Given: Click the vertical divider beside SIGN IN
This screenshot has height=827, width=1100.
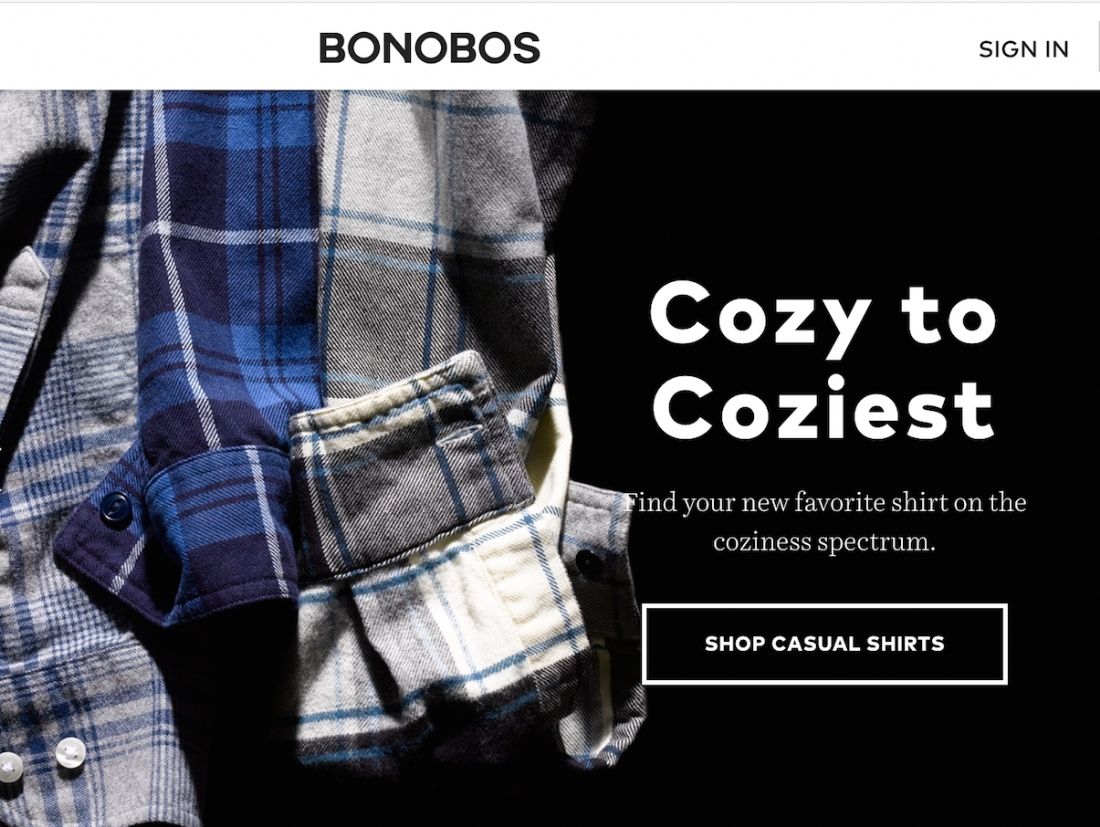Looking at the screenshot, I should [x=1098, y=48].
